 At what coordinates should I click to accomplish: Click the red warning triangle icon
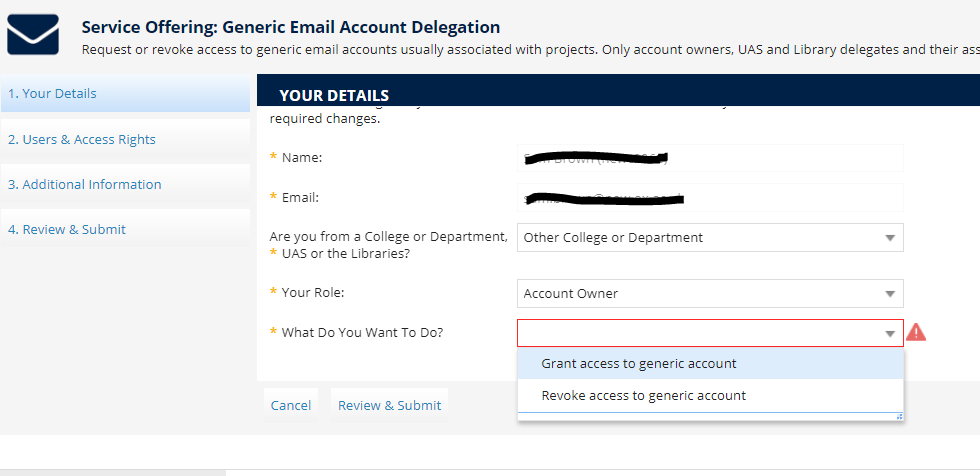916,332
